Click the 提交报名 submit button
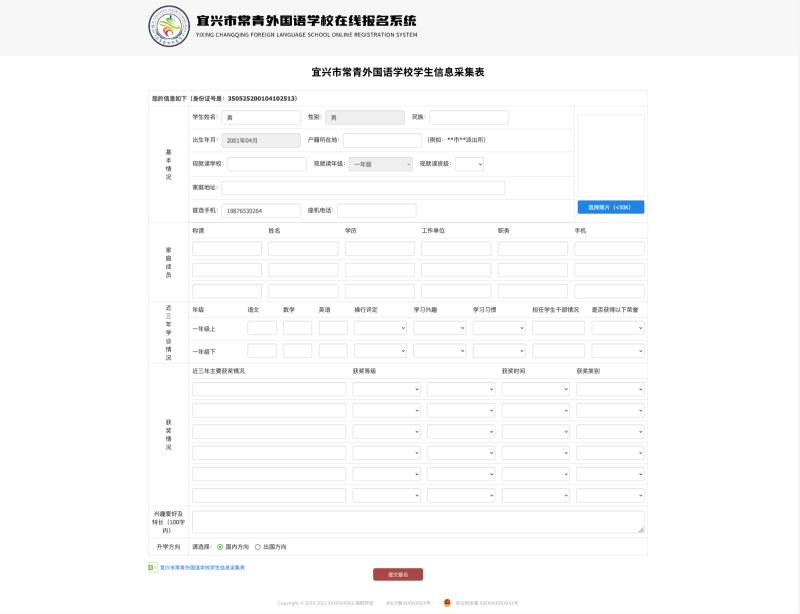This screenshot has height=614, width=800. point(398,573)
